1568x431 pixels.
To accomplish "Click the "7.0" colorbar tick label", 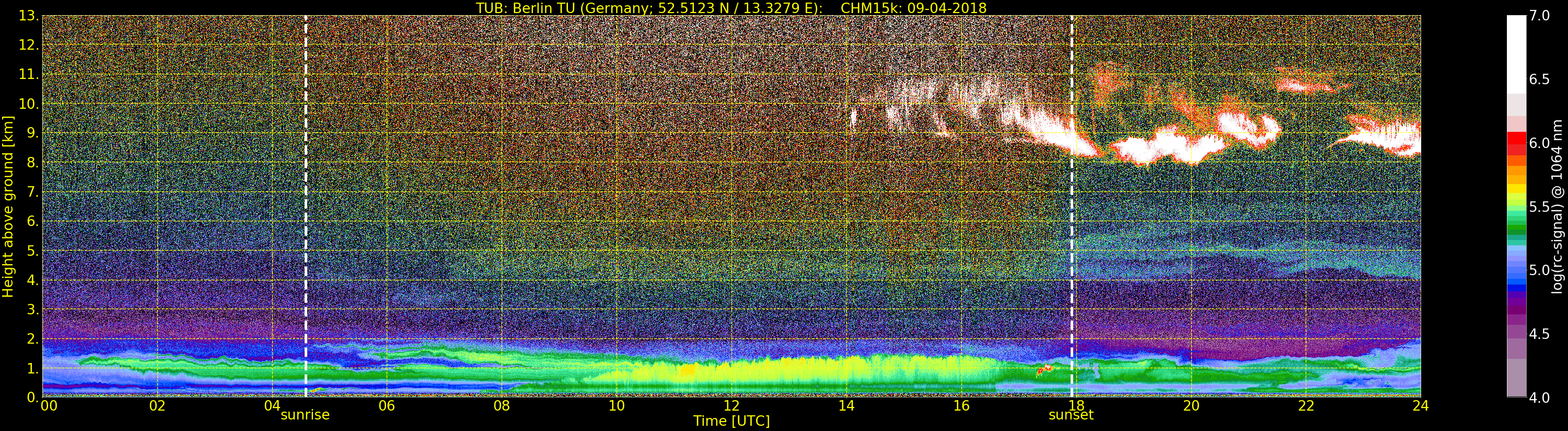I will tap(1539, 16).
